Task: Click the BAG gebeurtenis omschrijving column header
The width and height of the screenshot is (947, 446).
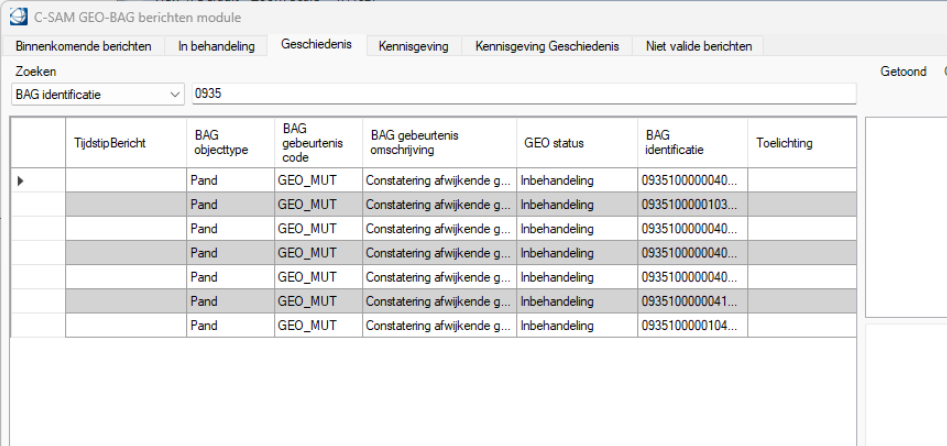Action: tap(440, 143)
